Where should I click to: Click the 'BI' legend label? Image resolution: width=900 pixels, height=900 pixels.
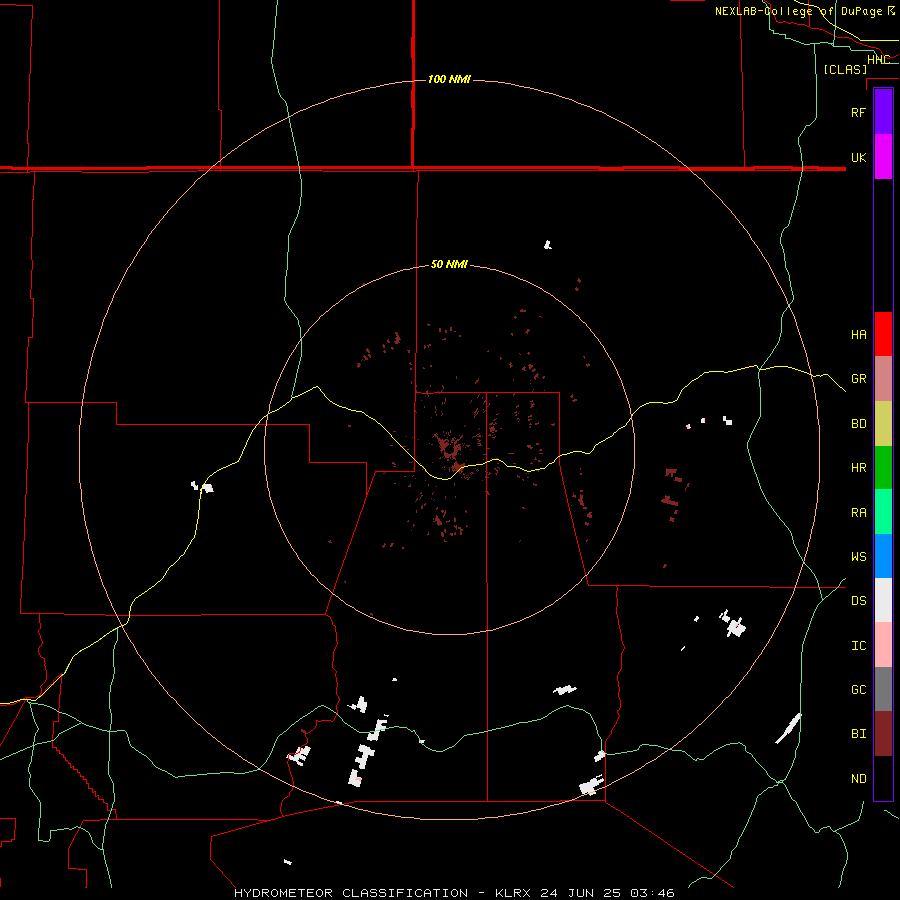pyautogui.click(x=858, y=734)
